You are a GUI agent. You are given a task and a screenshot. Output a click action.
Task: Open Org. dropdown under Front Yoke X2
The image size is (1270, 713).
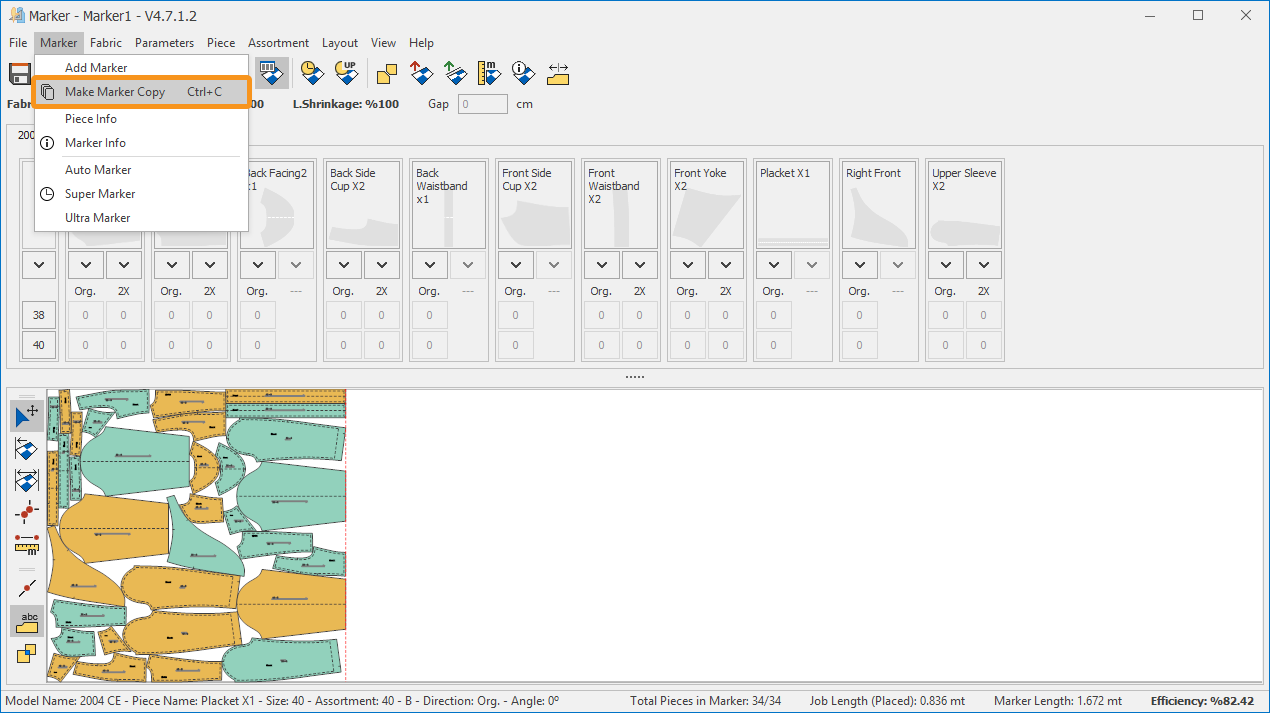pyautogui.click(x=687, y=265)
